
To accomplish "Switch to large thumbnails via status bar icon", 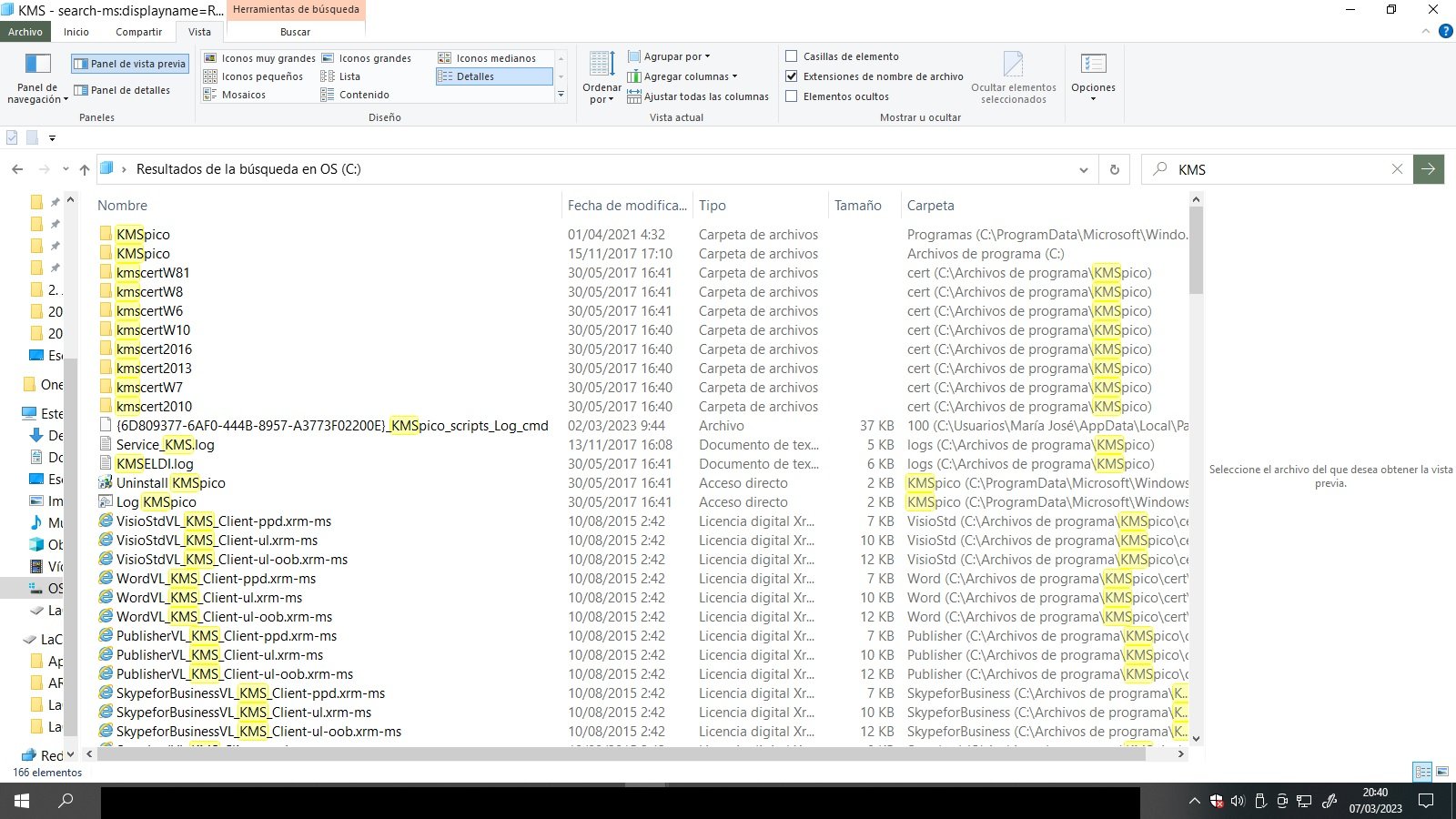I will click(x=1442, y=772).
